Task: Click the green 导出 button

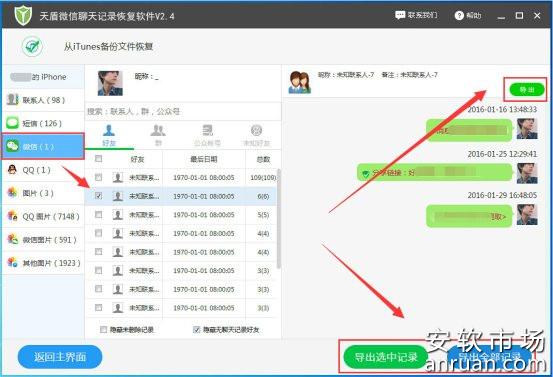Action: tap(527, 90)
